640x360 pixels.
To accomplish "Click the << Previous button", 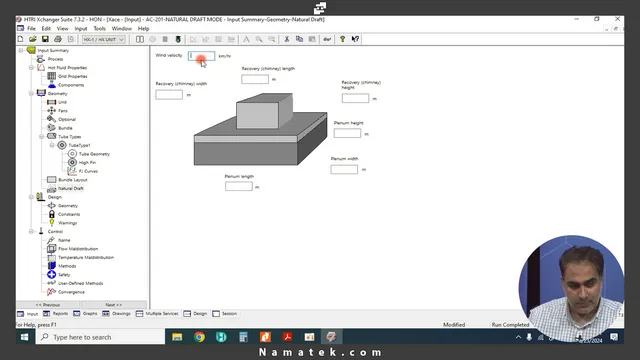I will 48,305.
